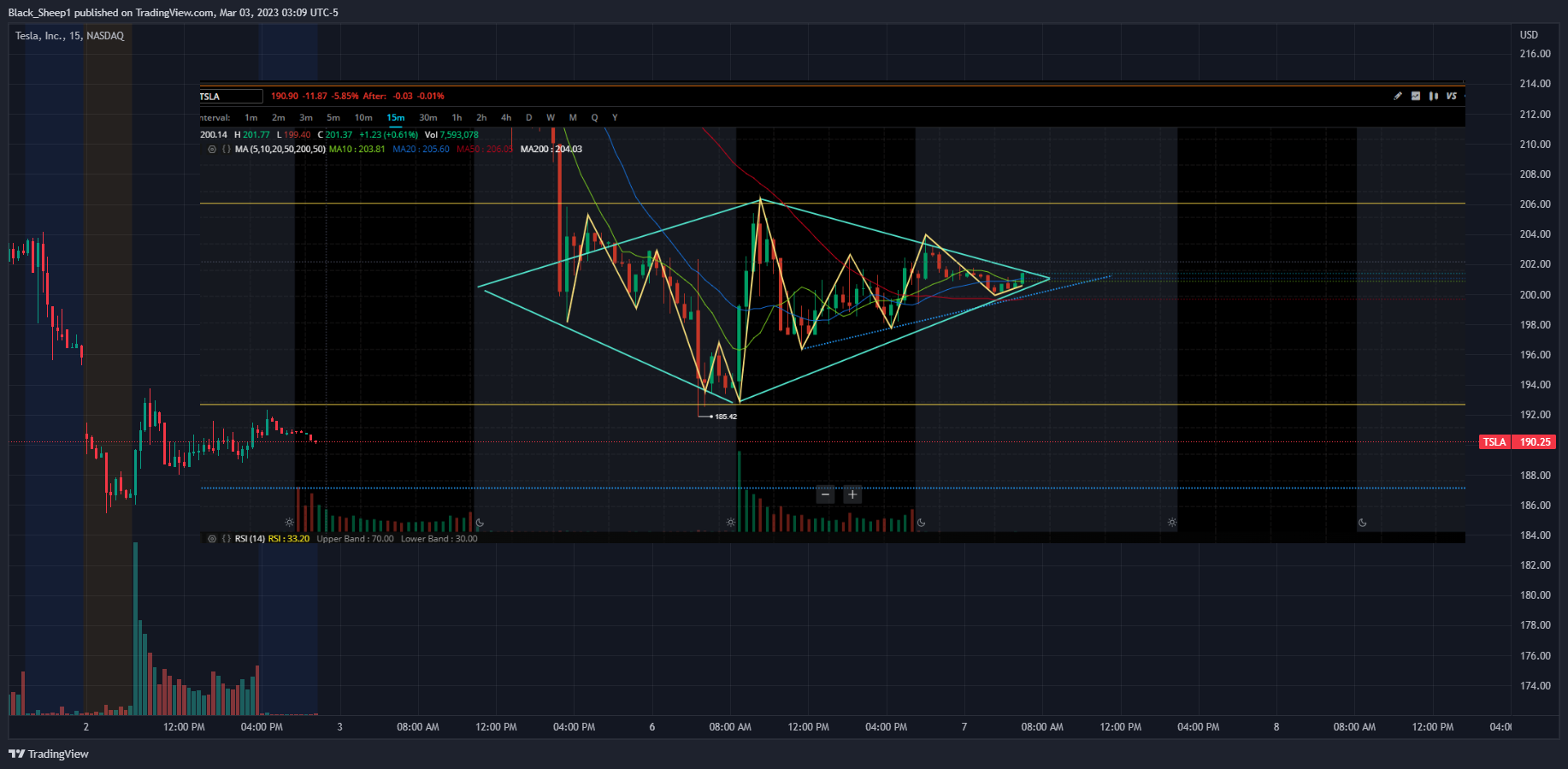Click the zoom out minus button
The height and width of the screenshot is (769, 1568).
825,494
